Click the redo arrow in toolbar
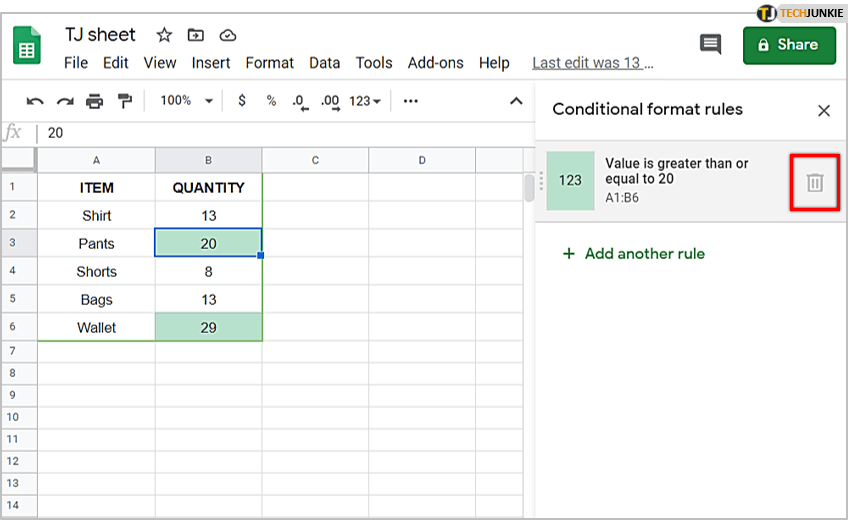 (65, 101)
